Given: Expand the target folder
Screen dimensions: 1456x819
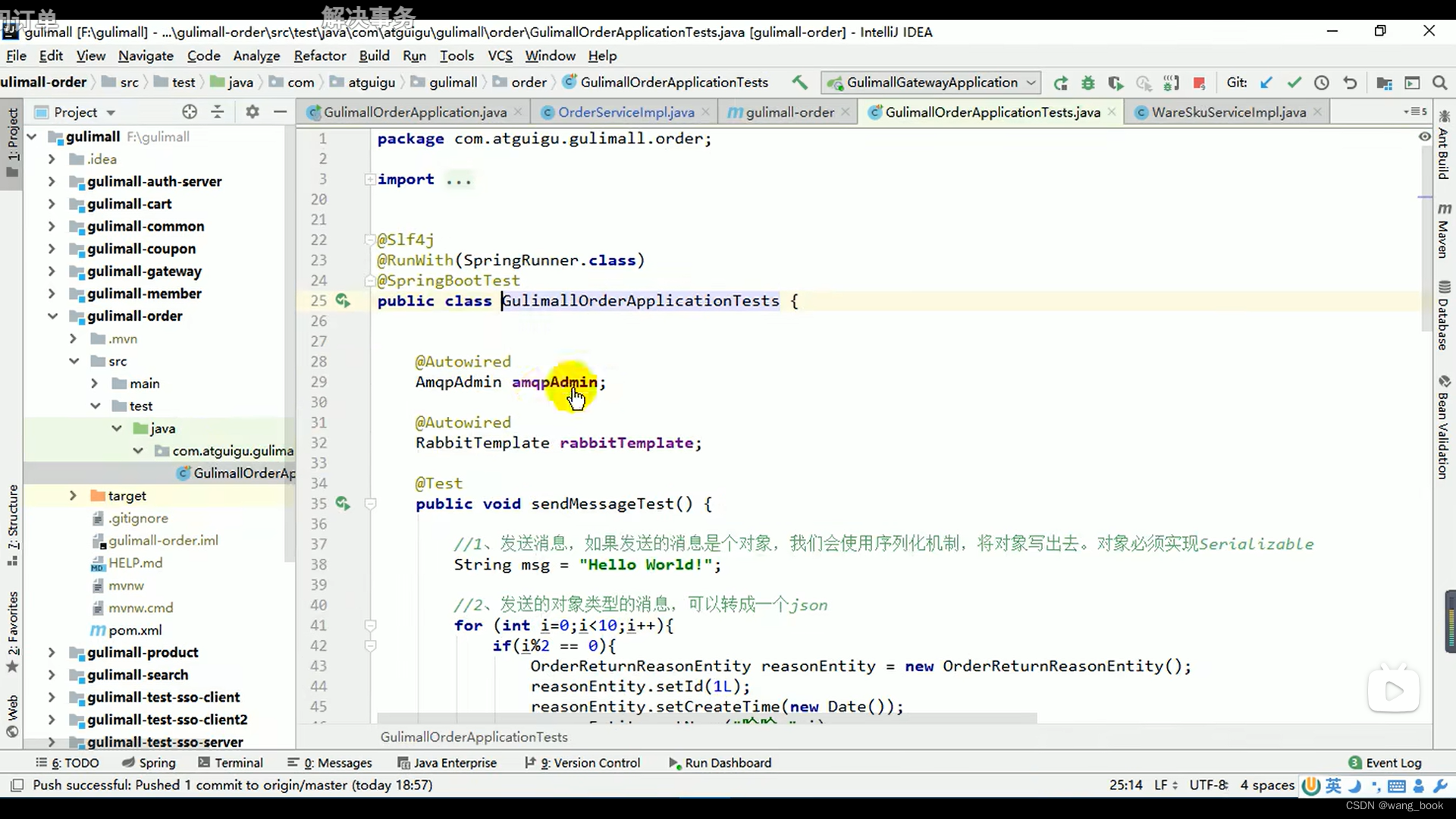Looking at the screenshot, I should (73, 496).
